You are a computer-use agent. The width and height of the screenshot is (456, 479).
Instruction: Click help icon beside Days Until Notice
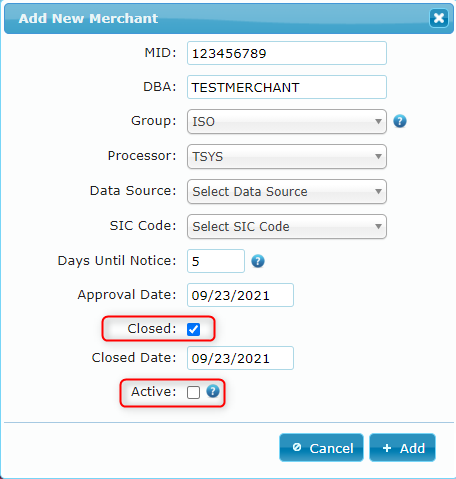tap(258, 261)
